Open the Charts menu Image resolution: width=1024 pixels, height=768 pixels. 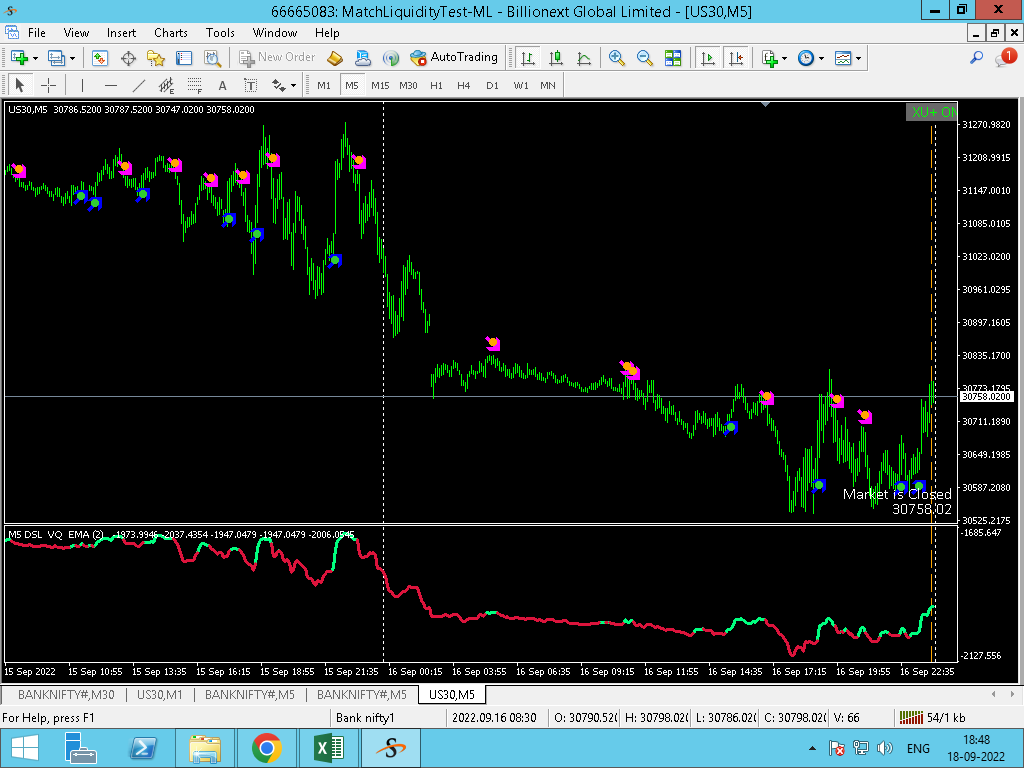tap(171, 33)
